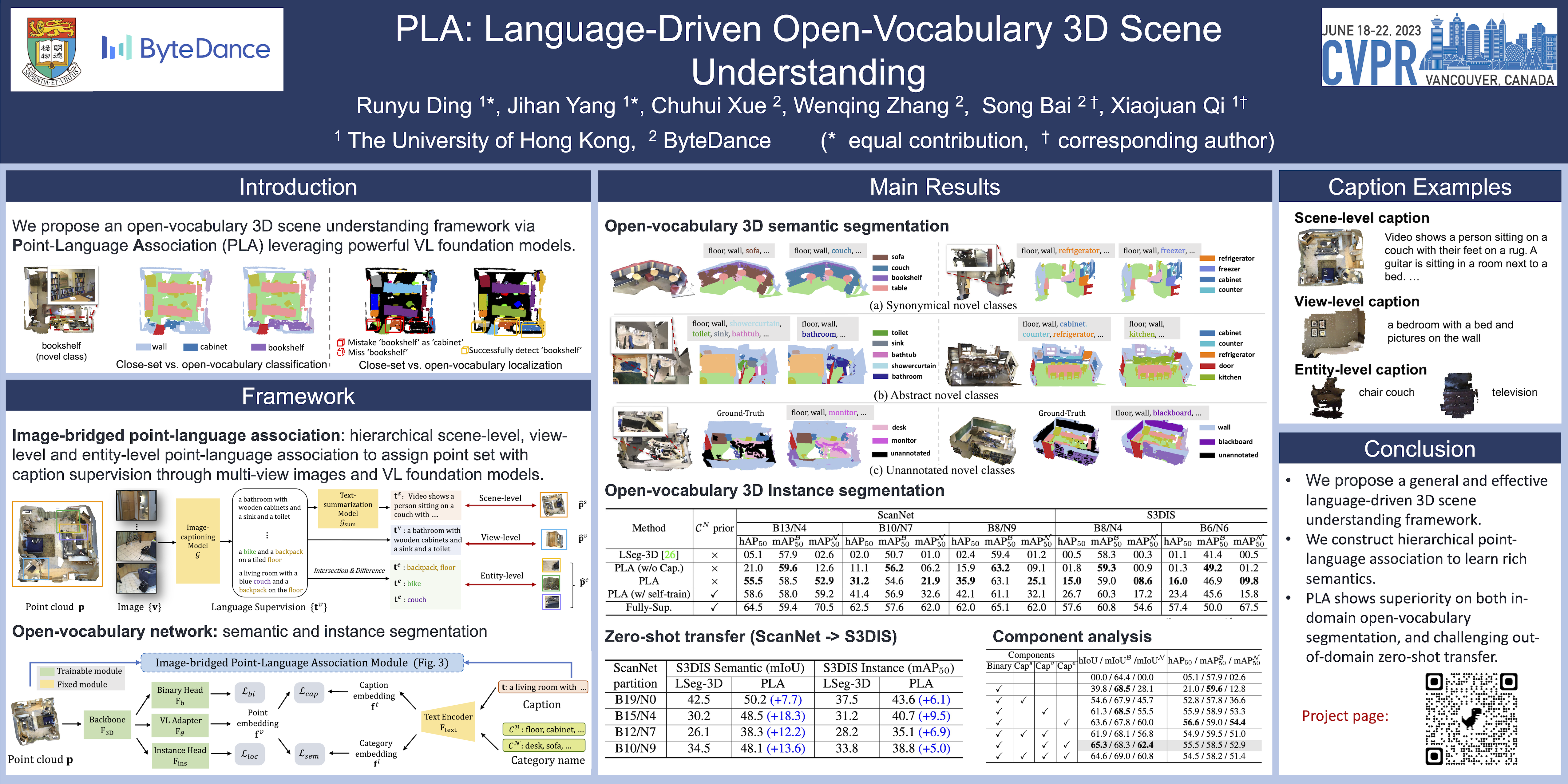Click the Image-captioning Model yellow block

197,540
